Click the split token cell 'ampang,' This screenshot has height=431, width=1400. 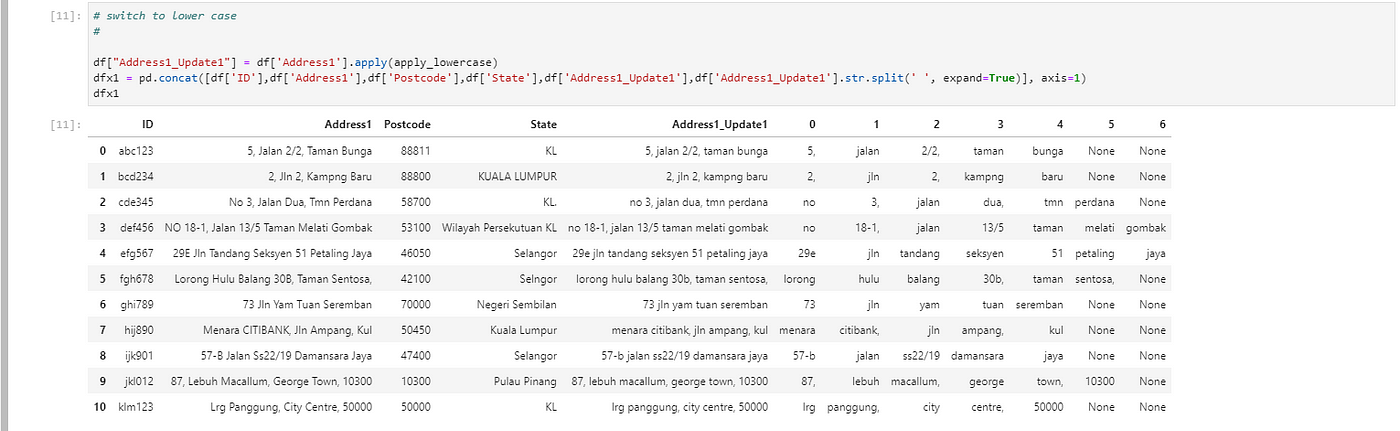(x=983, y=330)
